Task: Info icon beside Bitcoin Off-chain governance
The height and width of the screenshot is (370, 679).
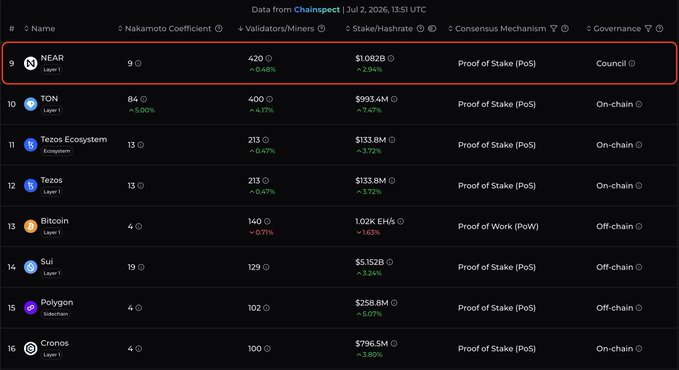Action: point(639,226)
